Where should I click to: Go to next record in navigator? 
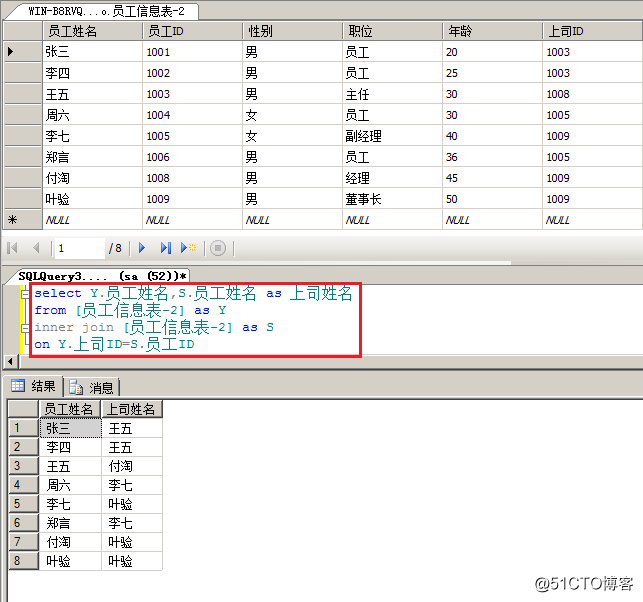click(142, 248)
